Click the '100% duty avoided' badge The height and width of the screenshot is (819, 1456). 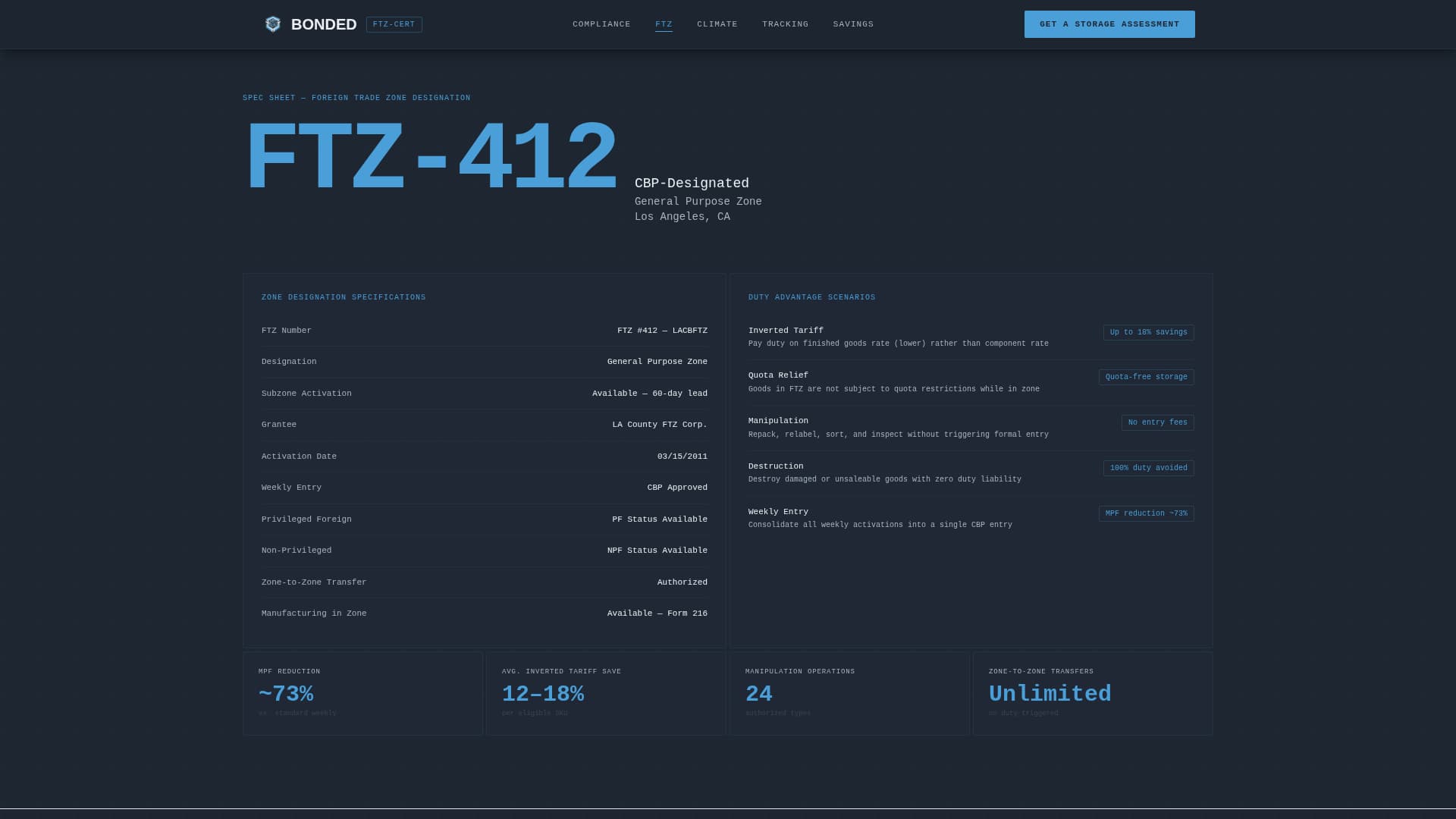[x=1147, y=468]
